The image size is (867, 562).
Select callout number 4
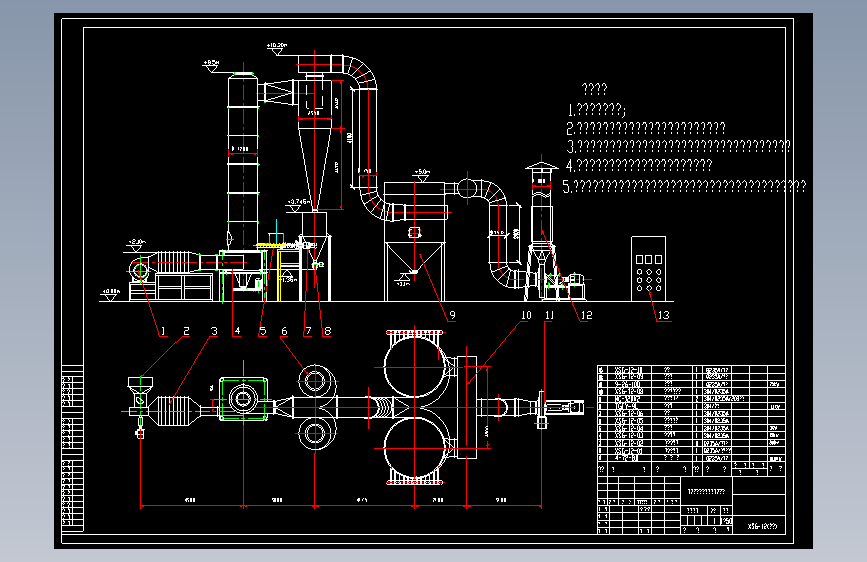tap(237, 331)
